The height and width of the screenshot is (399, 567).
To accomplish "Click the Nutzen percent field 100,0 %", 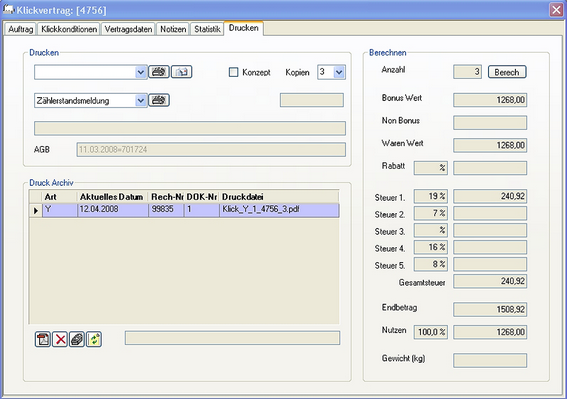I will point(431,332).
